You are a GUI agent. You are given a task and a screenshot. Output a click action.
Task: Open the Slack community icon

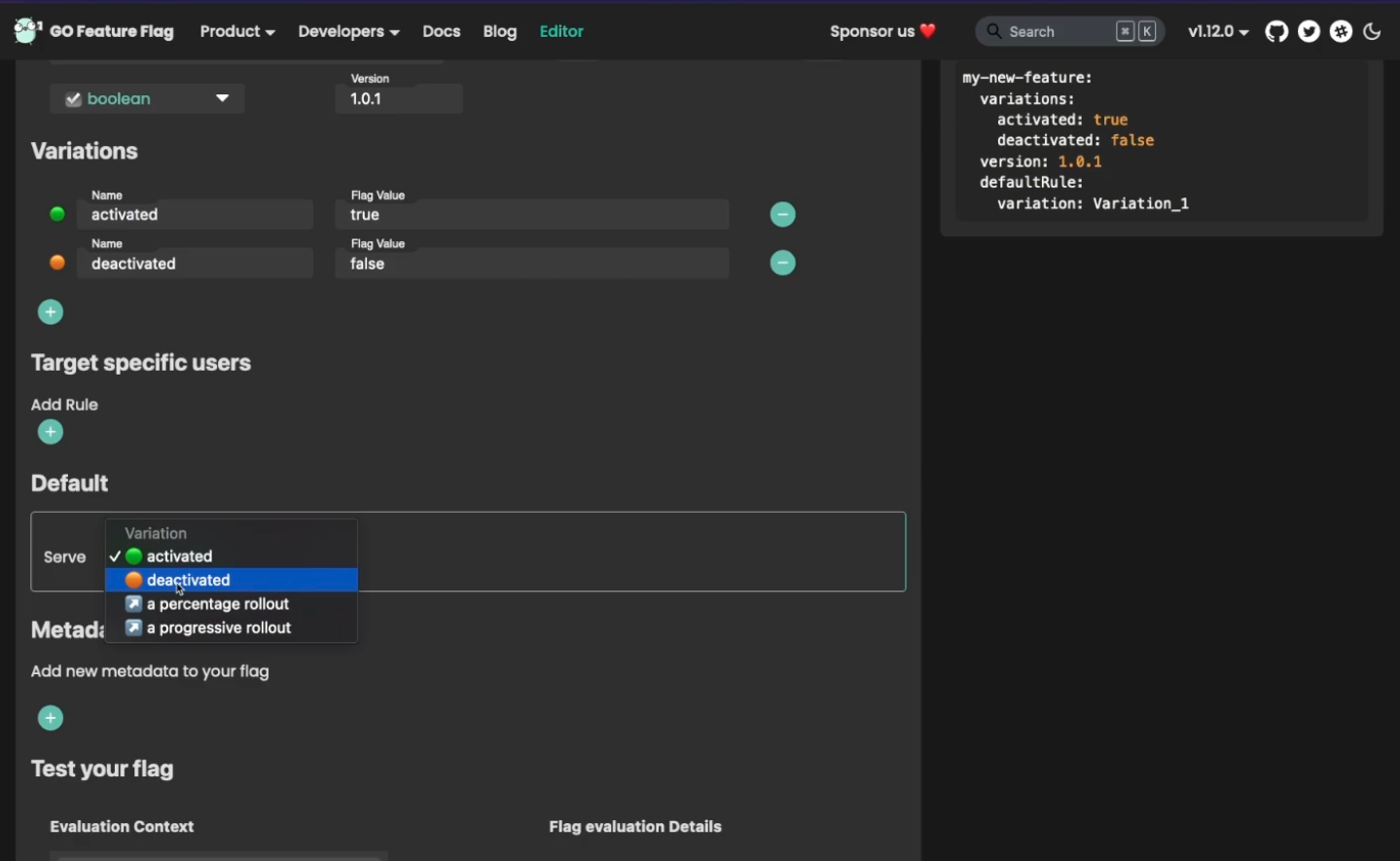click(x=1342, y=32)
